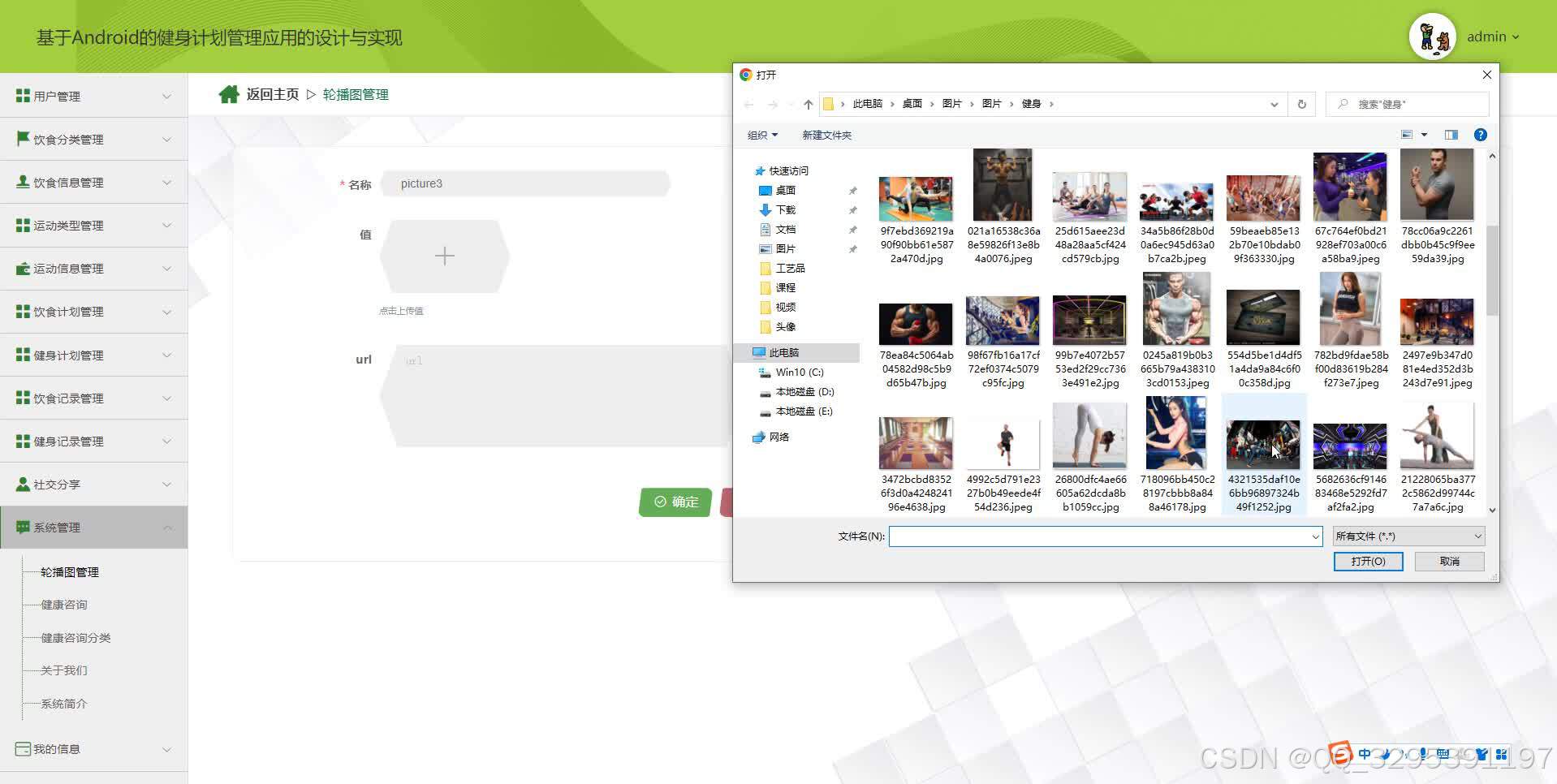
Task: Open the view options dropdown arrow
Action: 1424,135
